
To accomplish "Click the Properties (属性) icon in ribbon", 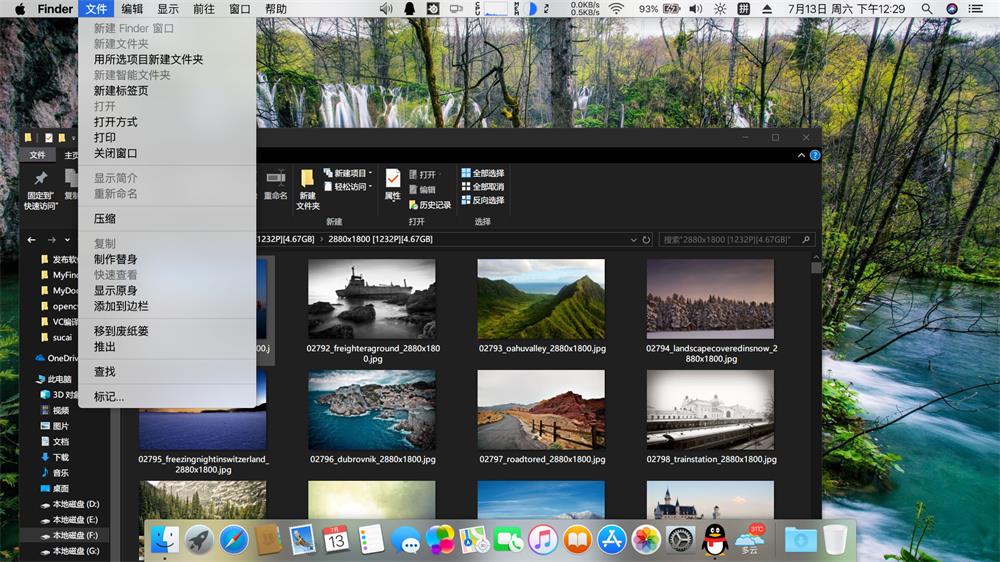I will 393,183.
